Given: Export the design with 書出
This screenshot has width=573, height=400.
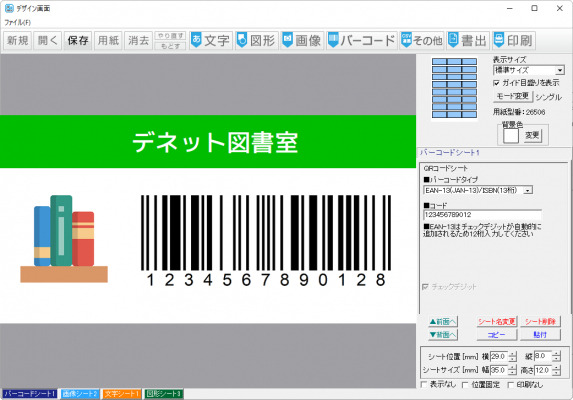Looking at the screenshot, I should (x=468, y=40).
